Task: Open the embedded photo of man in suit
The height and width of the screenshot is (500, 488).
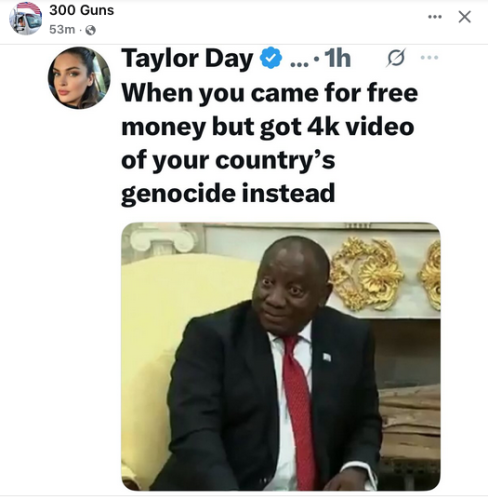Action: pos(281,356)
